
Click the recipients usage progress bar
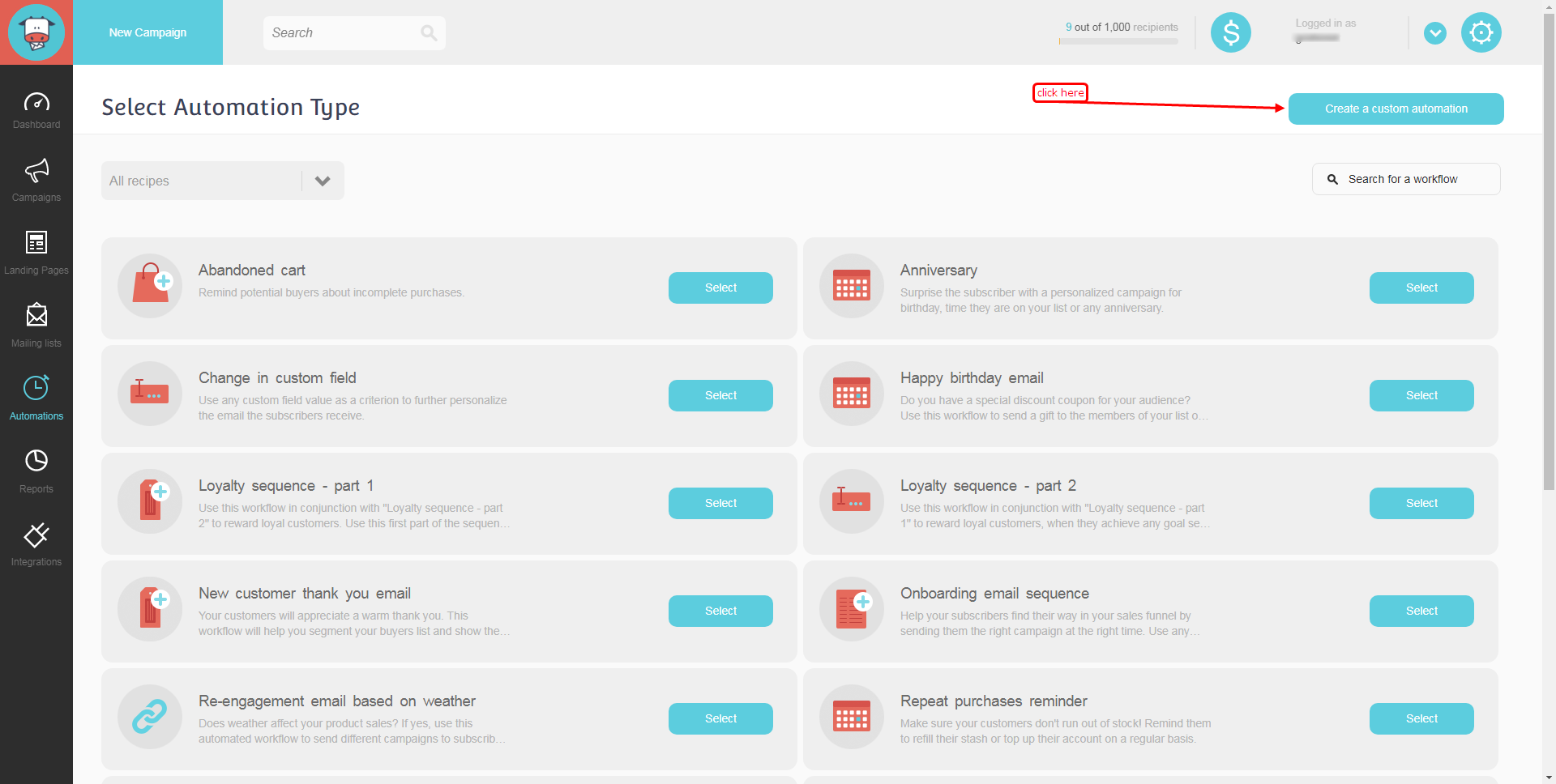coord(1118,41)
